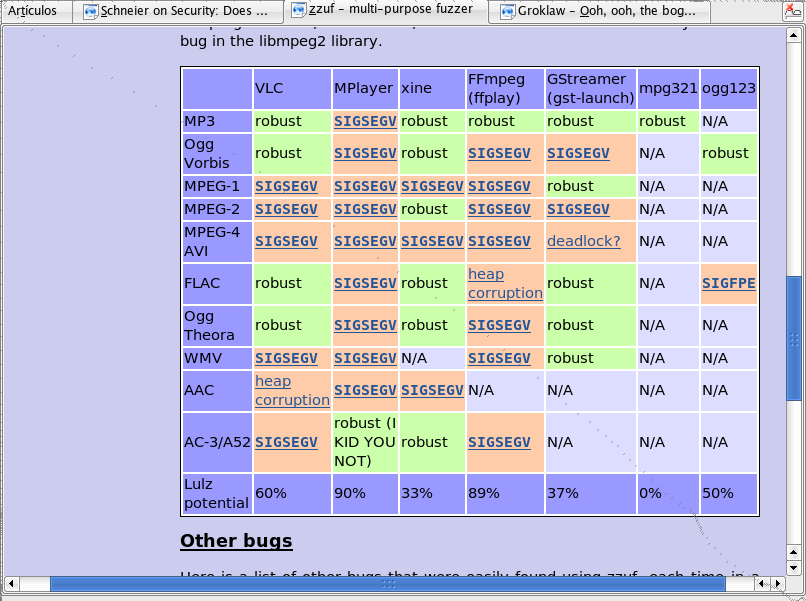The image size is (806, 601).
Task: Open the WMV VLC SIGSEGV link
Action: tap(286, 358)
